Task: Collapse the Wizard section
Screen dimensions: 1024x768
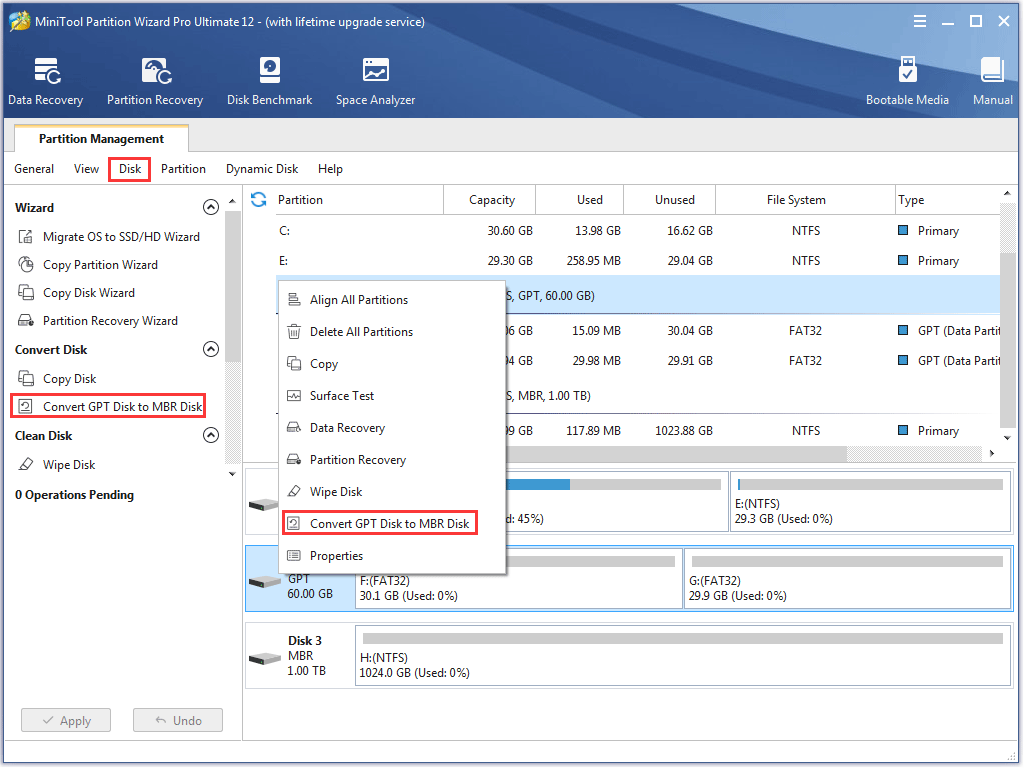Action: point(211,207)
